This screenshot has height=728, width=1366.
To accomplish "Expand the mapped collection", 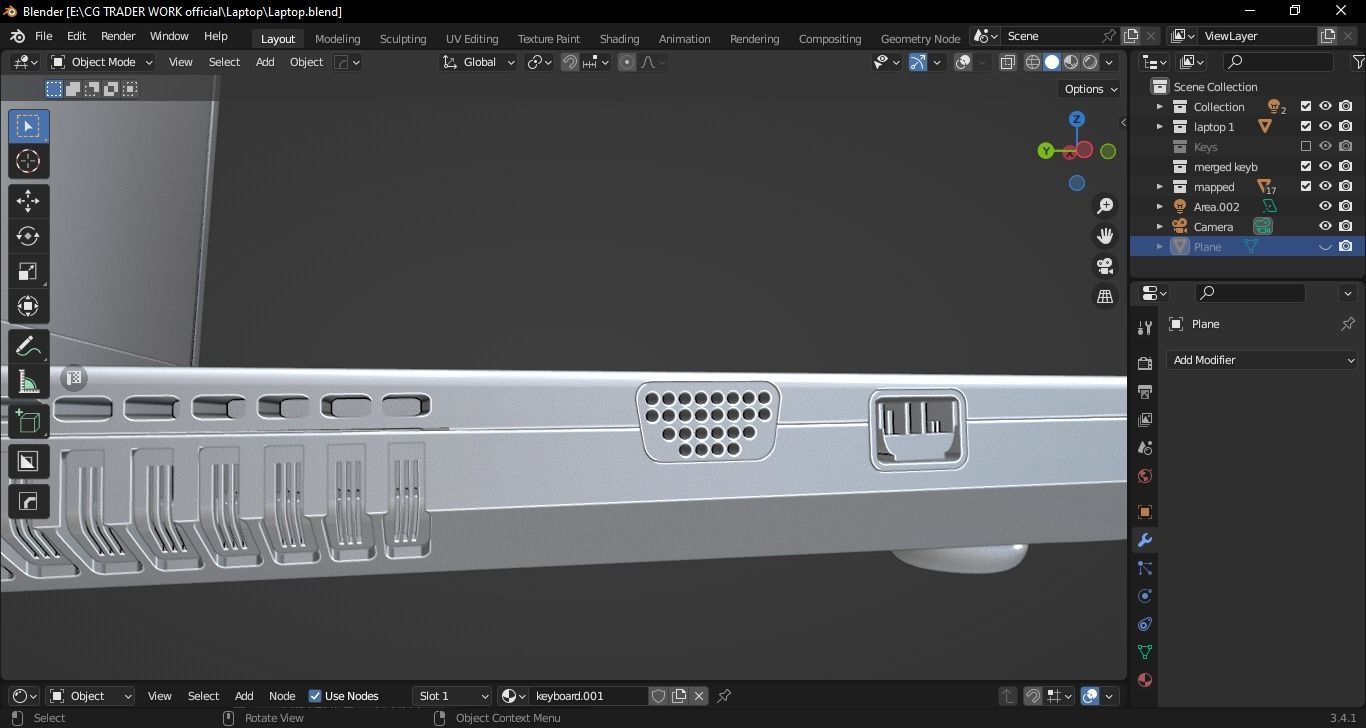I will [1160, 187].
